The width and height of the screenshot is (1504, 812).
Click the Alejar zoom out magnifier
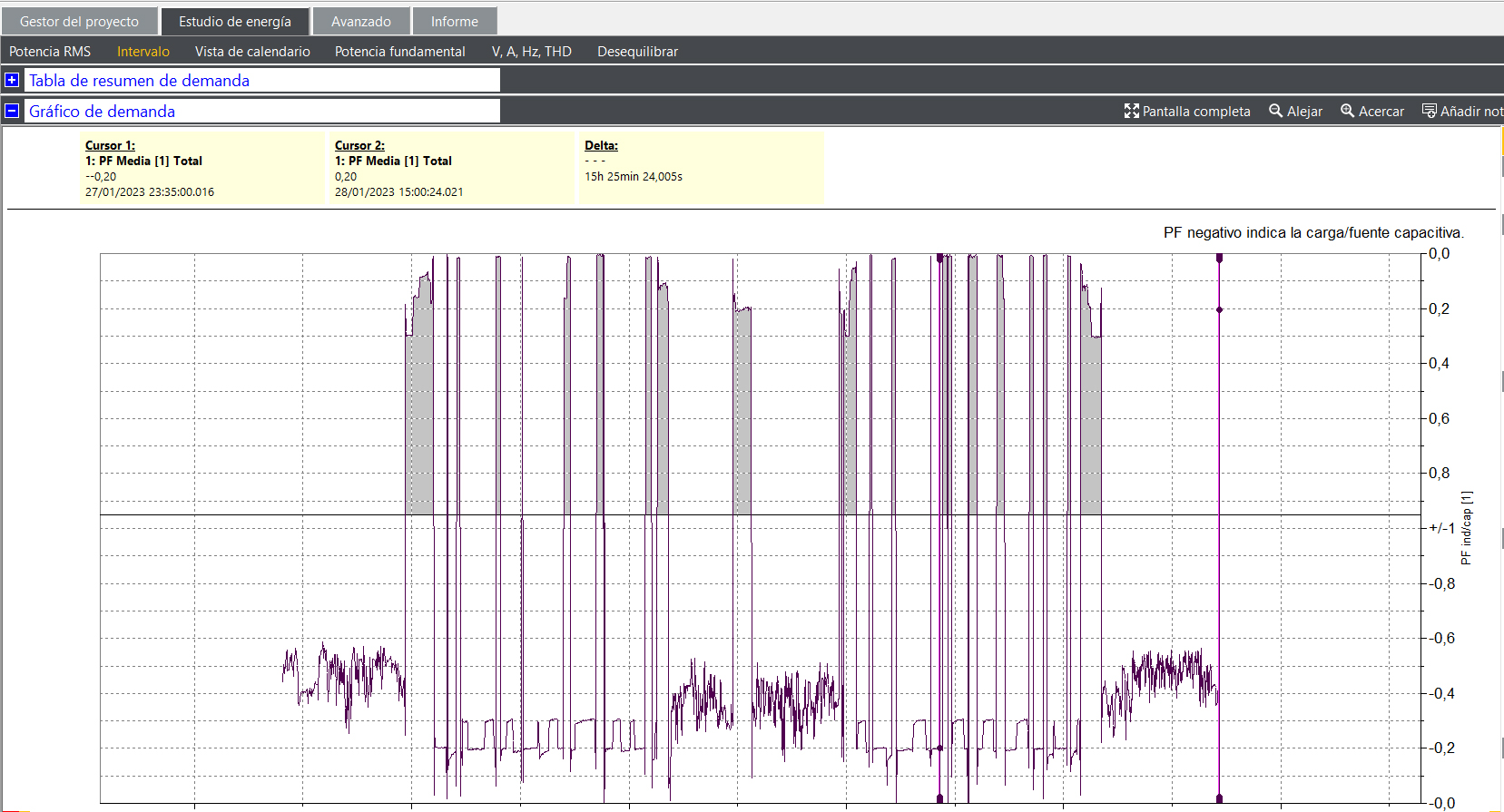[x=1276, y=111]
